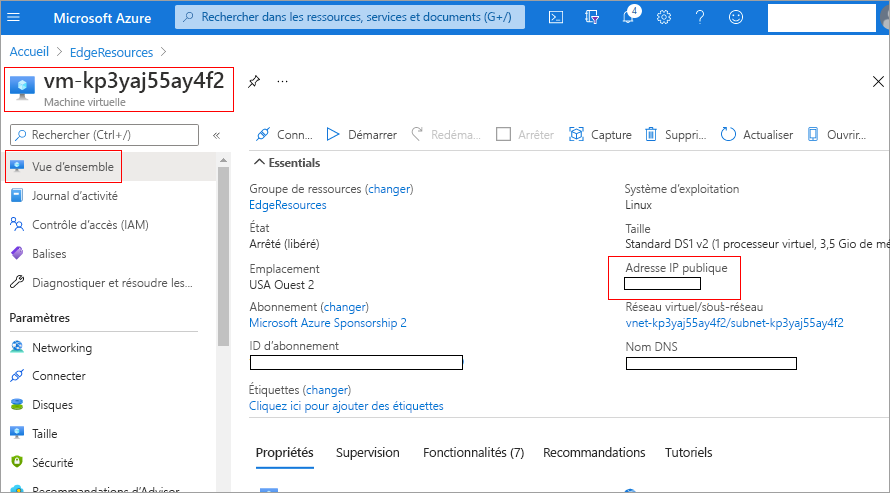Go to Accueil breadcrumb
890x493 pixels.
click(29, 52)
